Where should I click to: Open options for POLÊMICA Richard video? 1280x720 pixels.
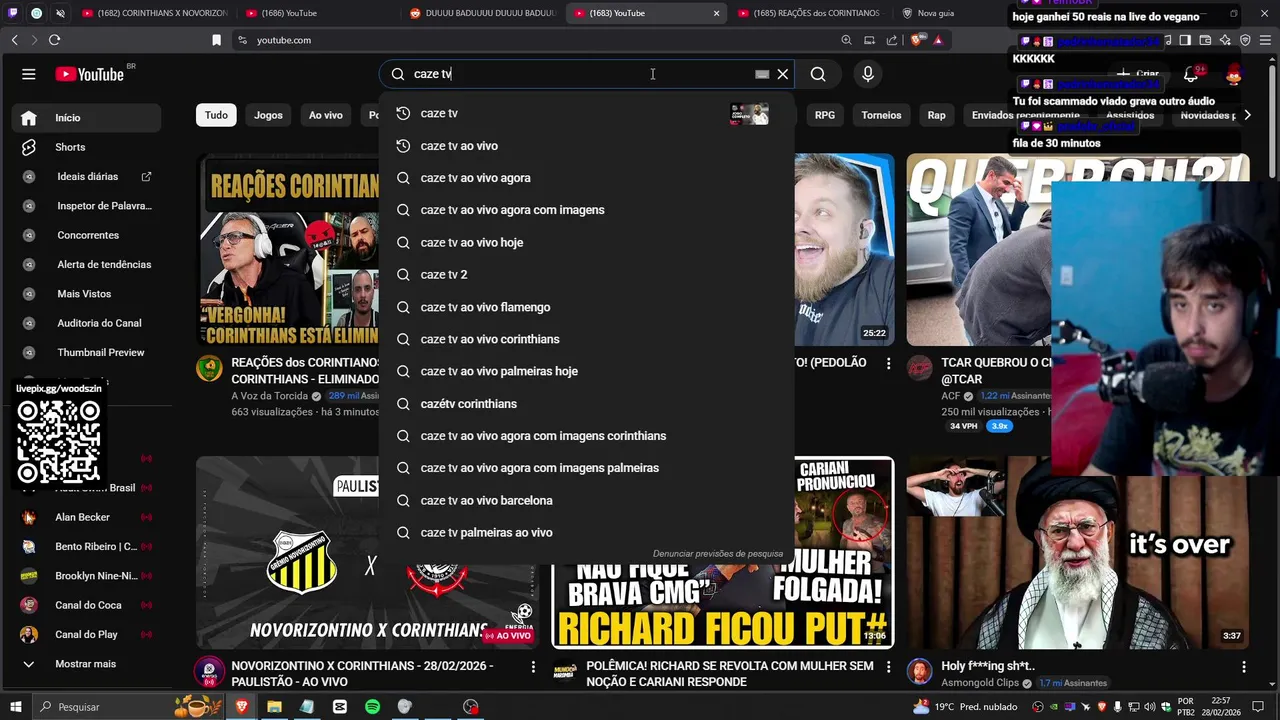888,667
